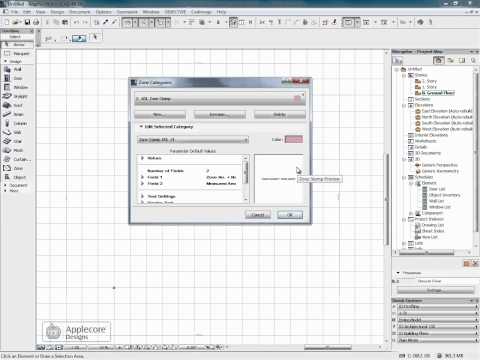Click the parameter list vertical scrollbar

(246, 179)
